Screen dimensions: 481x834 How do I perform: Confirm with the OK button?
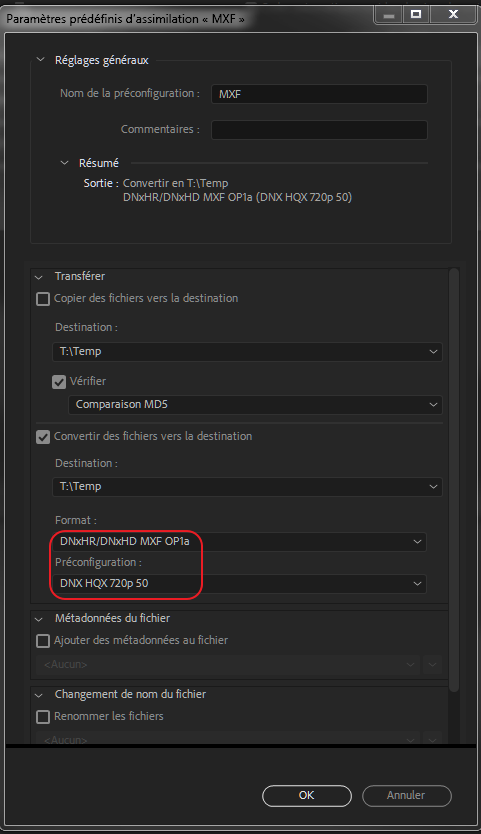tap(307, 796)
